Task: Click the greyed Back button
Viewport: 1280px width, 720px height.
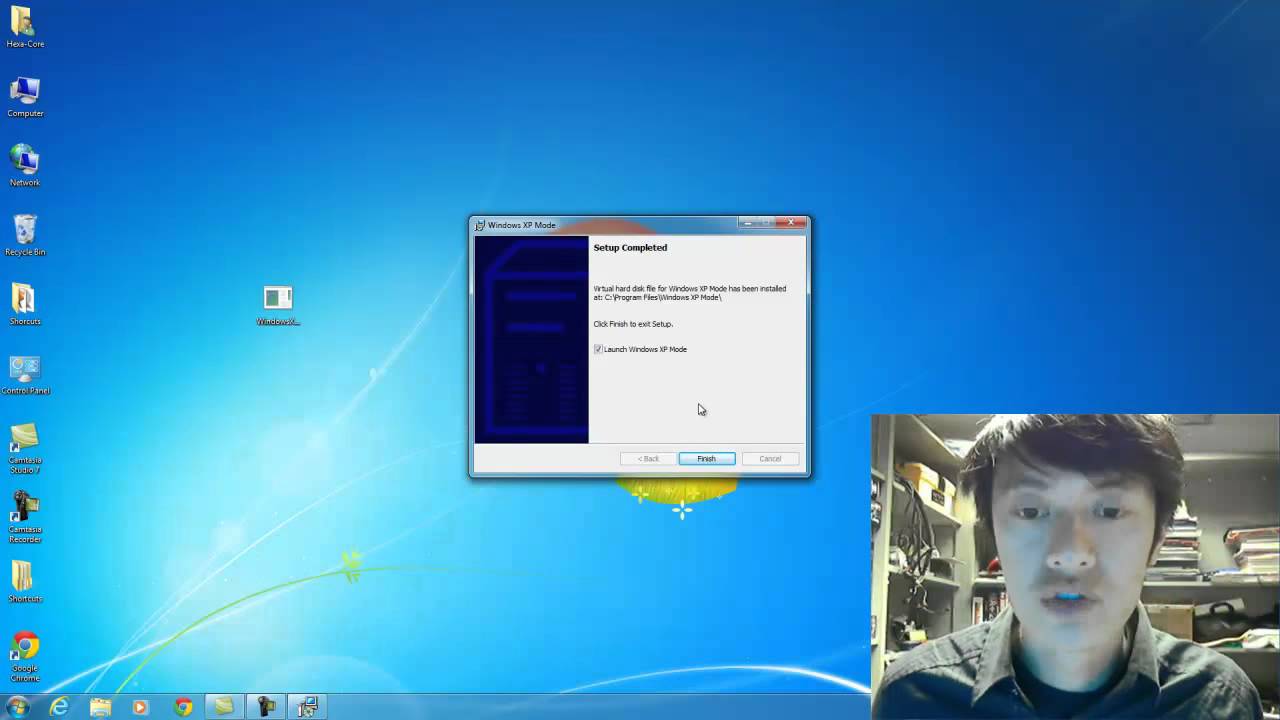Action: (x=648, y=459)
